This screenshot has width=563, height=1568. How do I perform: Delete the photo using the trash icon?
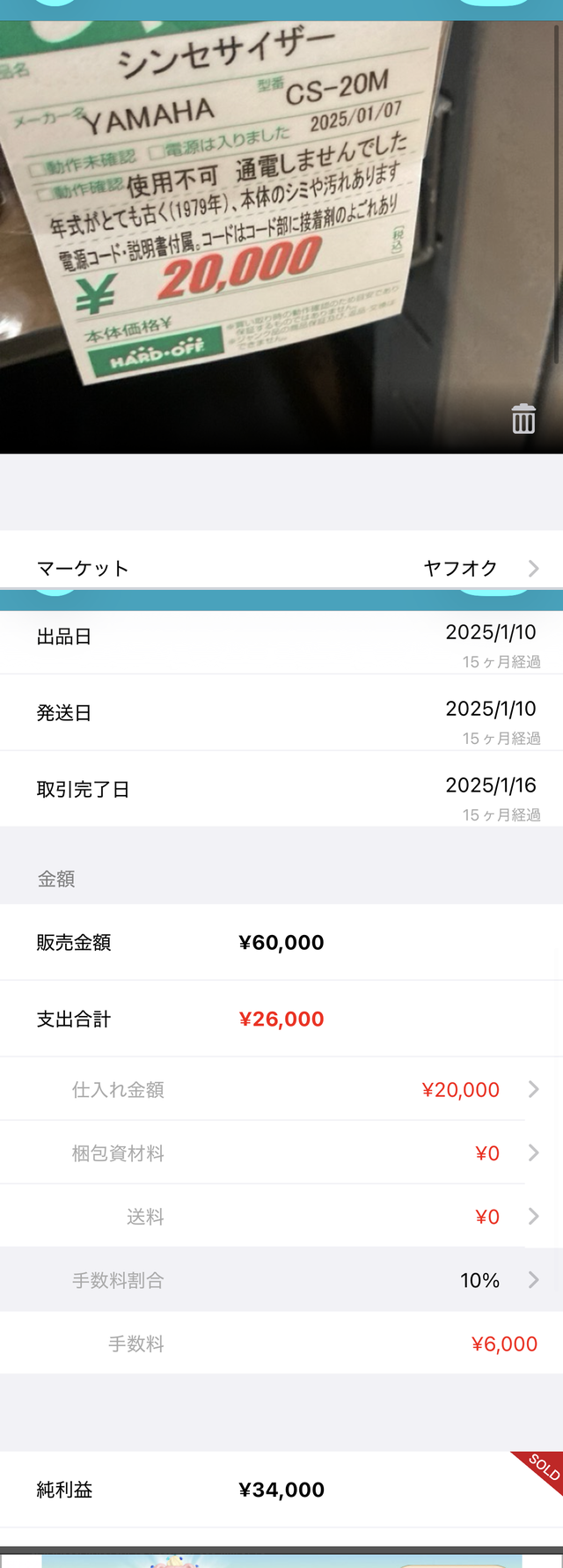(523, 419)
